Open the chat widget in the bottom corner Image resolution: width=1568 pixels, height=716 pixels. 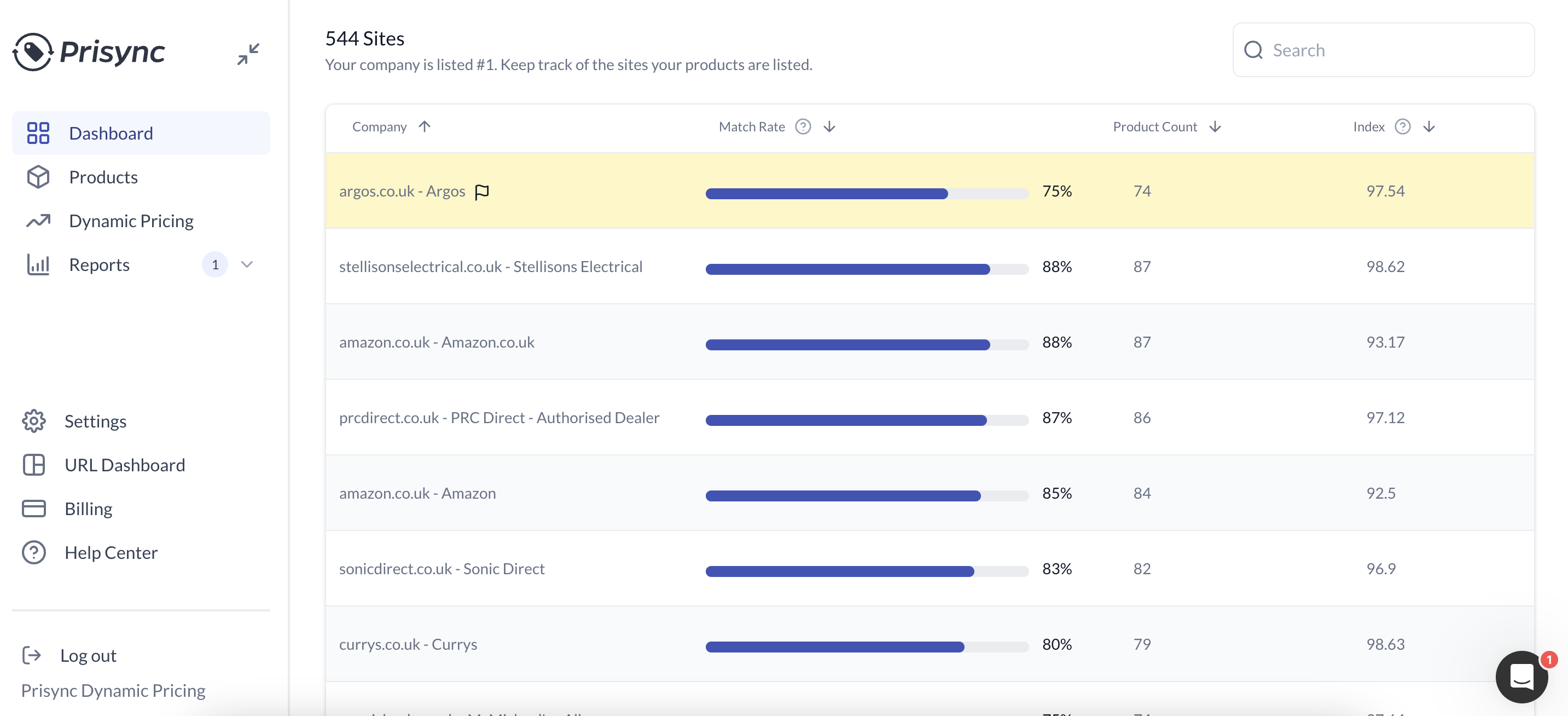(x=1521, y=677)
